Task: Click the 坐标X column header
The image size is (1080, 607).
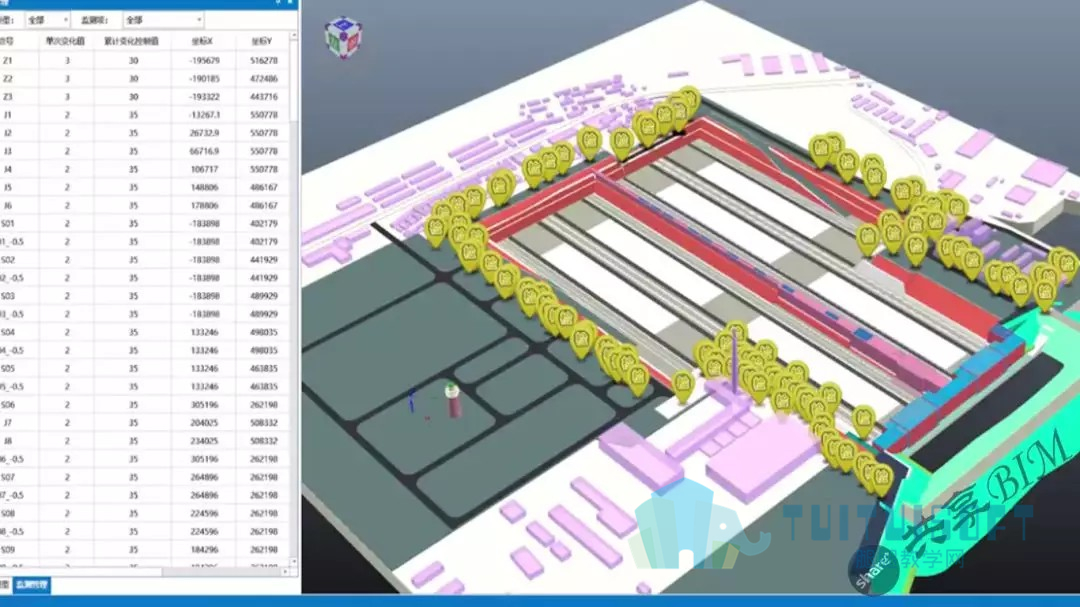Action: pos(202,41)
